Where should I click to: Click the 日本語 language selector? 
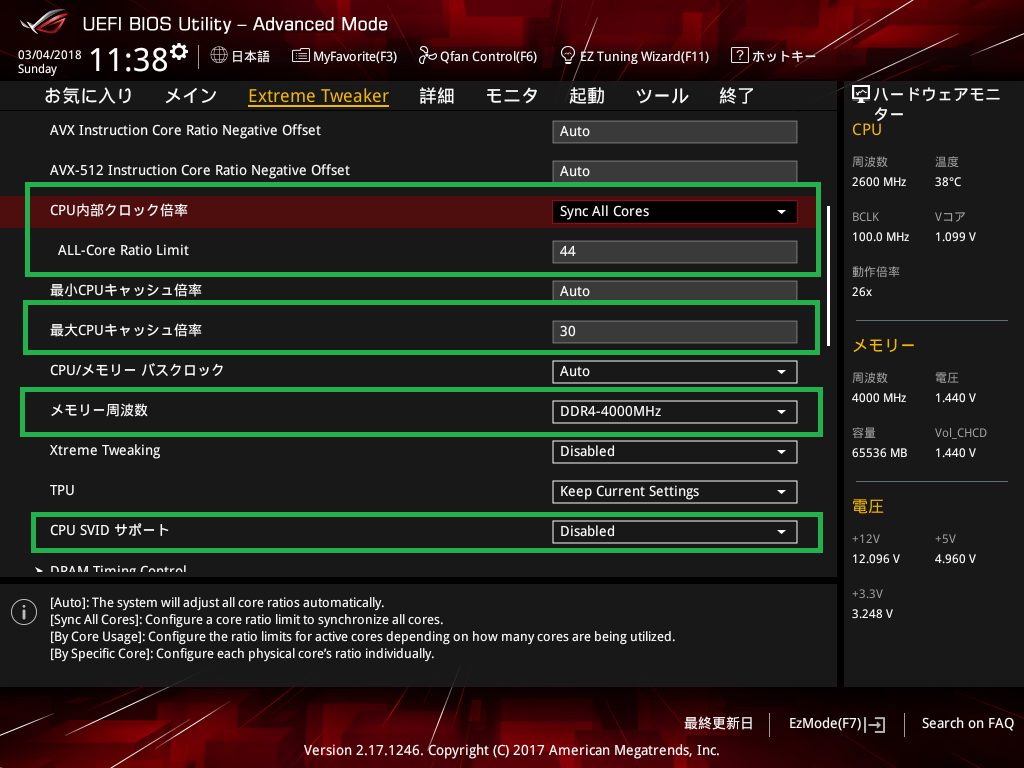click(240, 56)
